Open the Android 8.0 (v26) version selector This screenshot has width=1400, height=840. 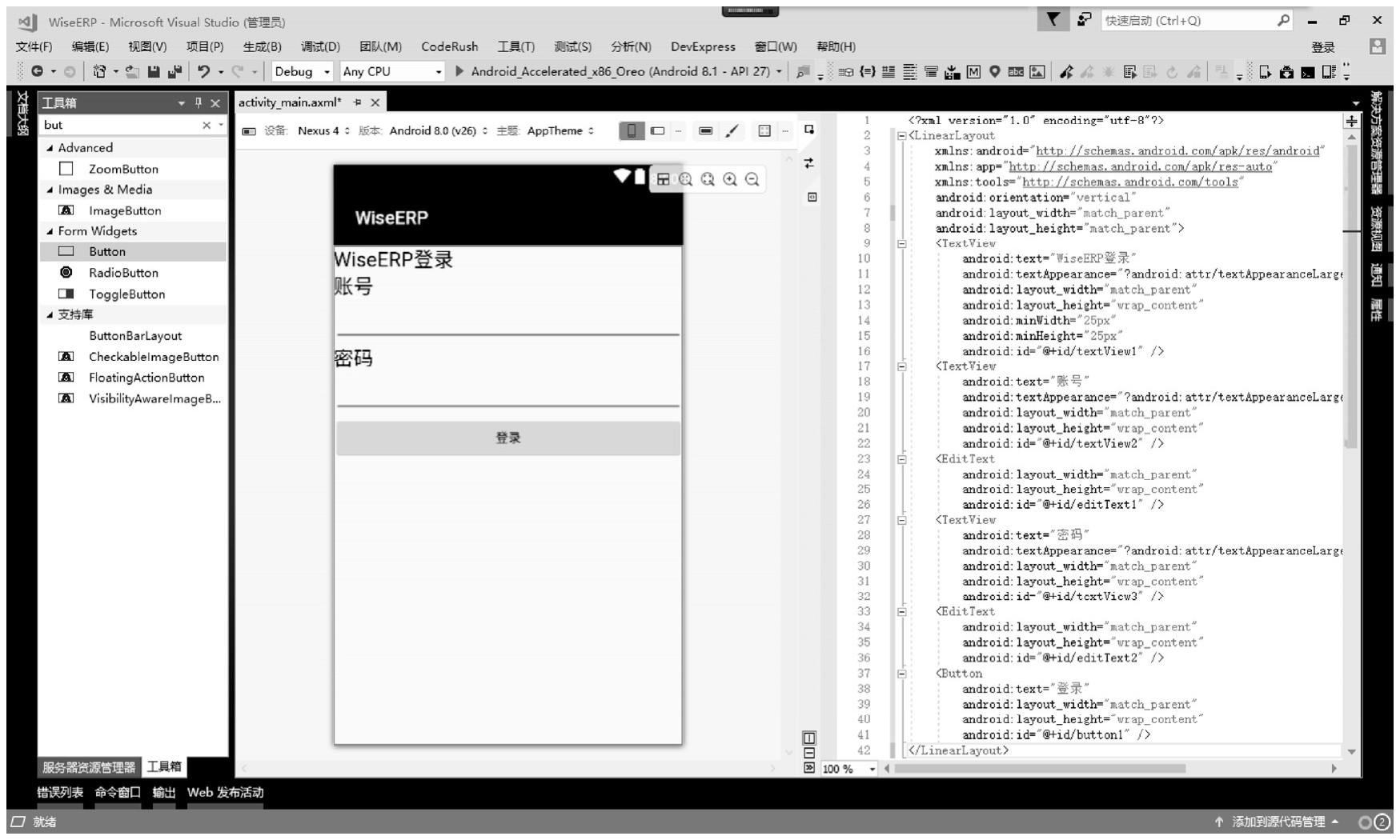coord(438,130)
